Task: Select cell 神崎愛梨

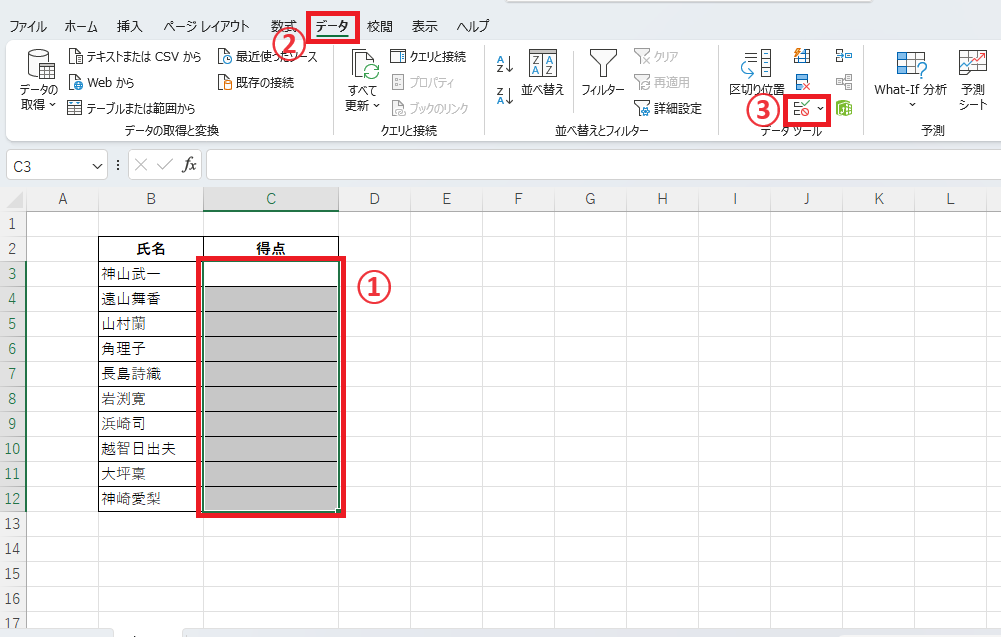Action: point(151,498)
